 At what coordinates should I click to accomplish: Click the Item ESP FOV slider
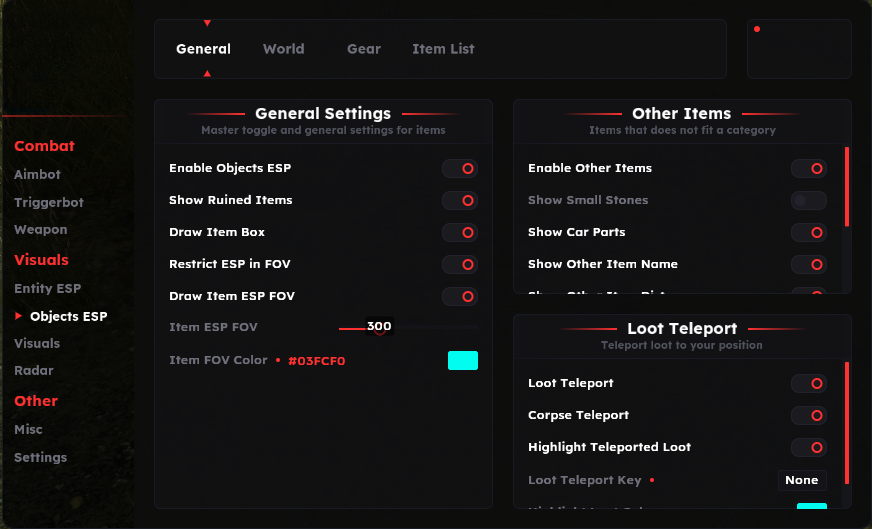pos(410,327)
